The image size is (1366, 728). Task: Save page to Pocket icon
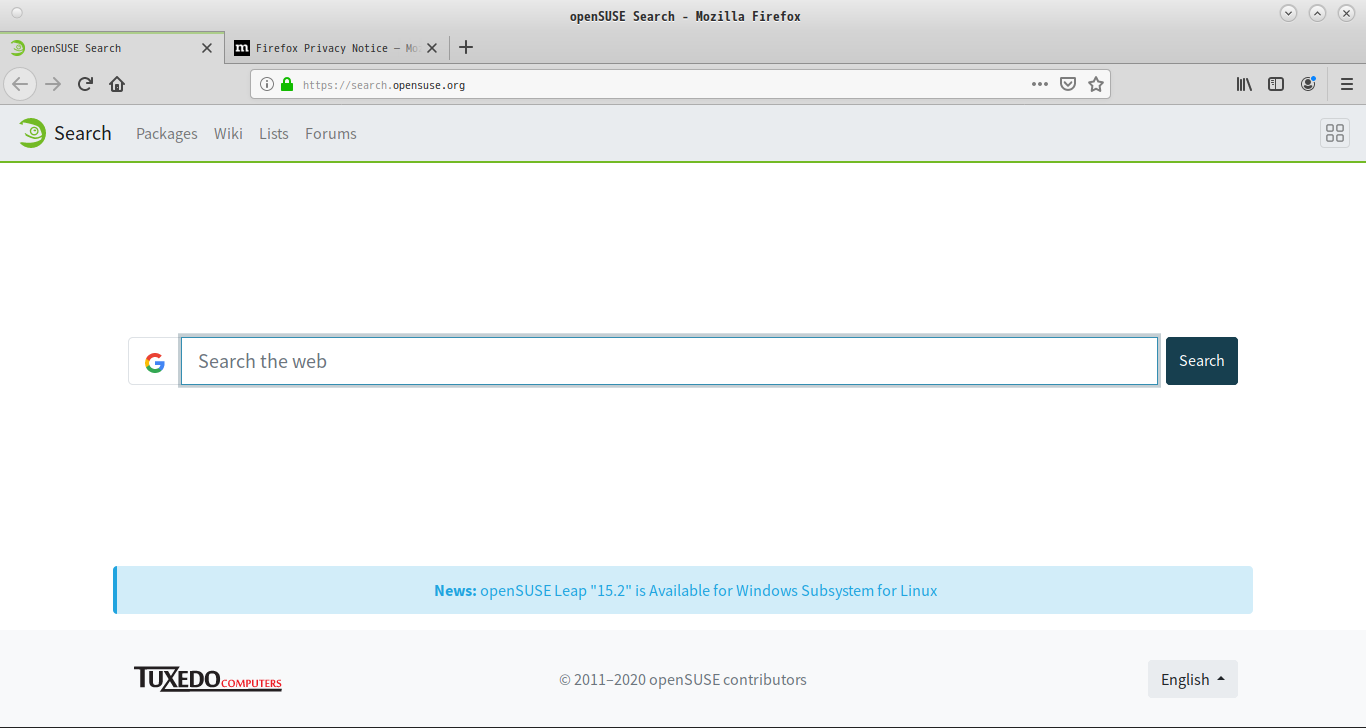(1068, 84)
